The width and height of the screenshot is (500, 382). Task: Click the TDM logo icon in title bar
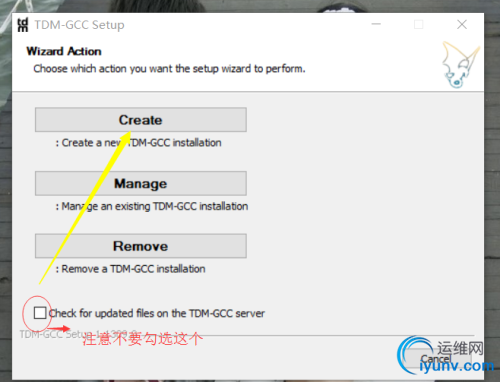tap(23, 25)
